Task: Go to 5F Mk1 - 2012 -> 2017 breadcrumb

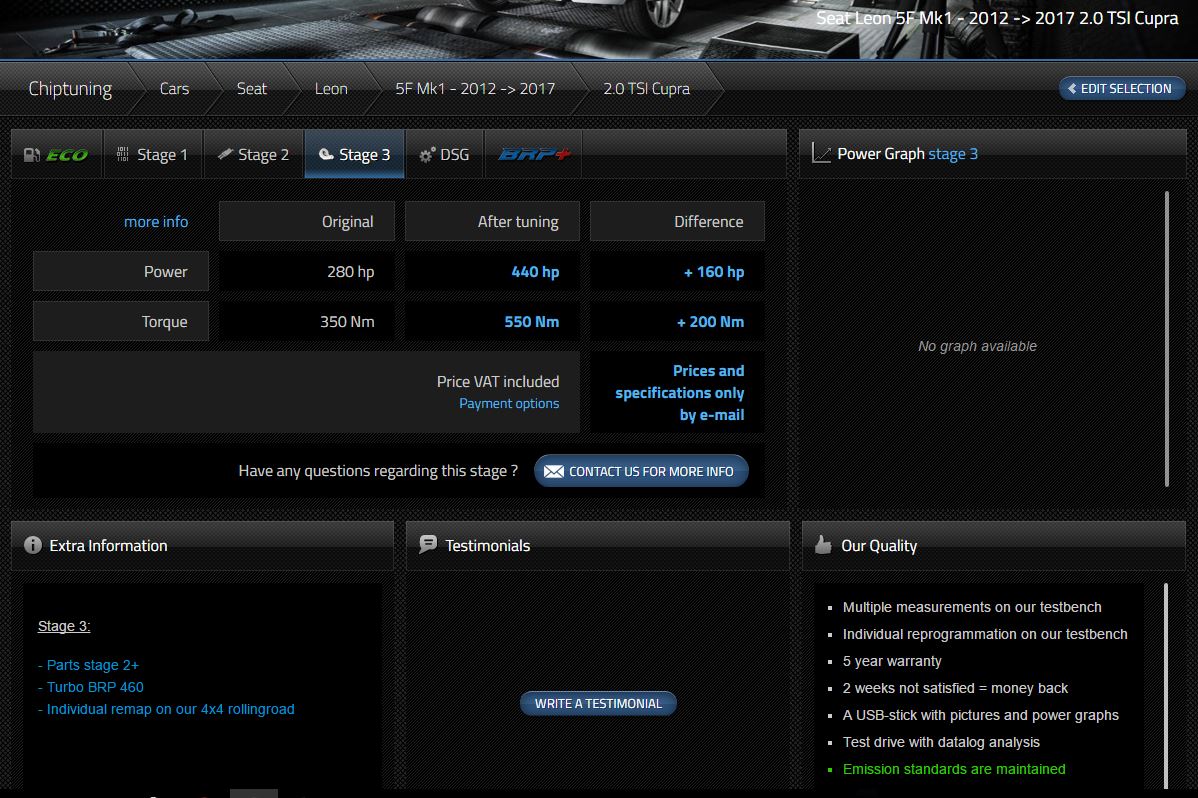Action: pos(475,89)
